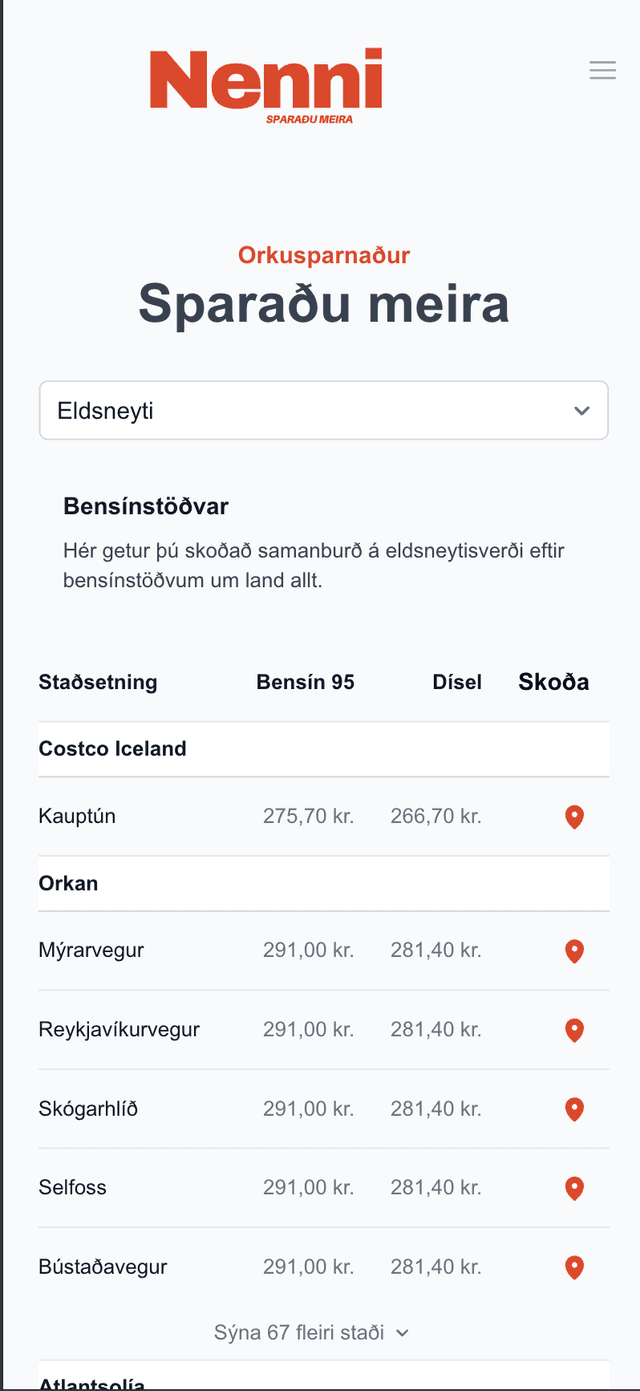640x1391 pixels.
Task: Expand Sýna 67 fleiri staði
Action: (x=312, y=1332)
